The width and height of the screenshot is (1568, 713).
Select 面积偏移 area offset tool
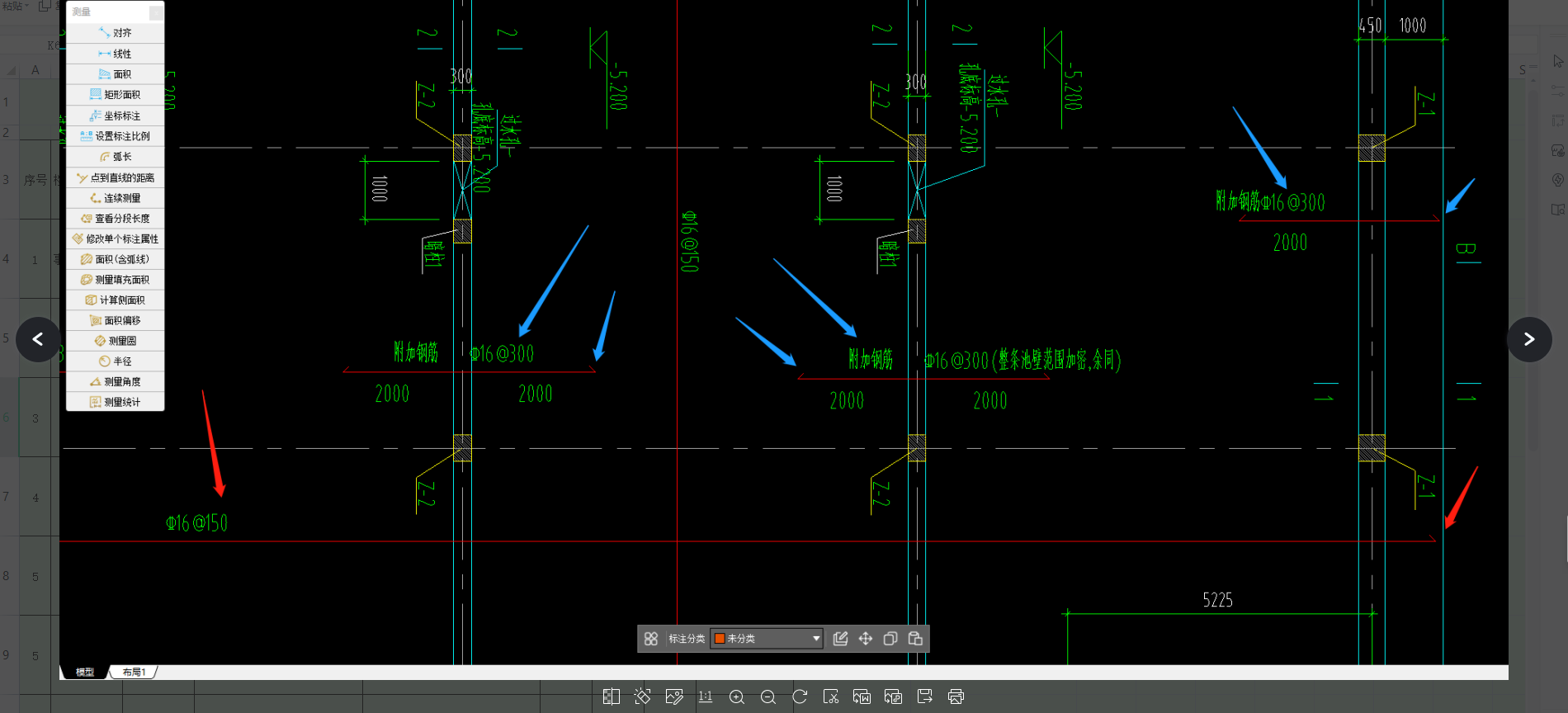[115, 320]
